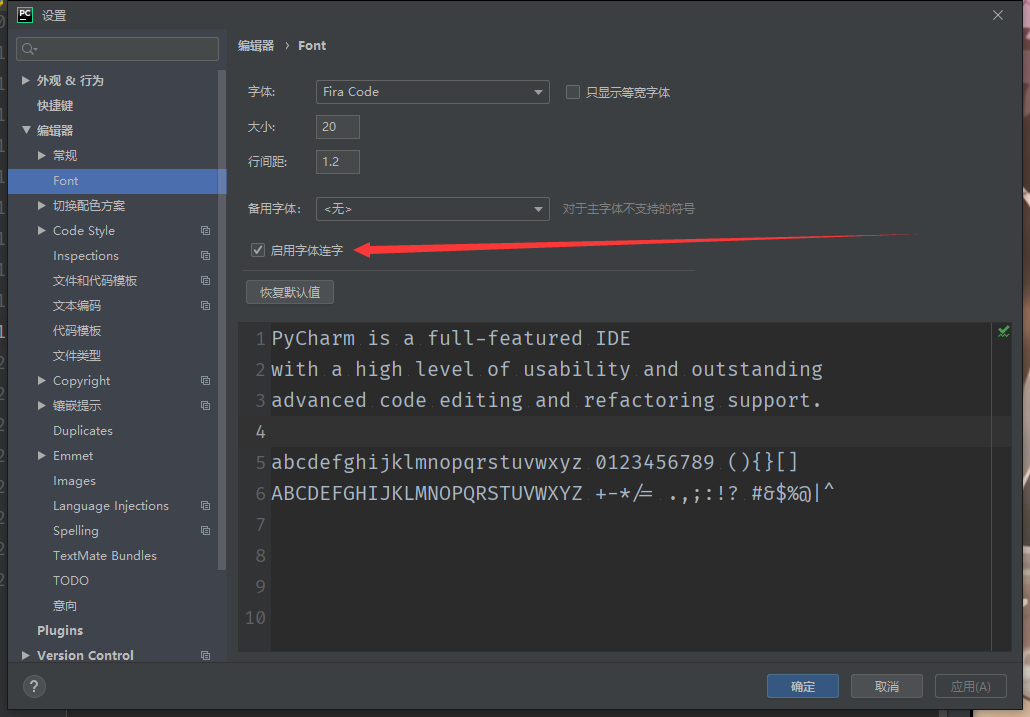The image size is (1030, 717).
Task: Open help via question mark button
Action: 34,687
